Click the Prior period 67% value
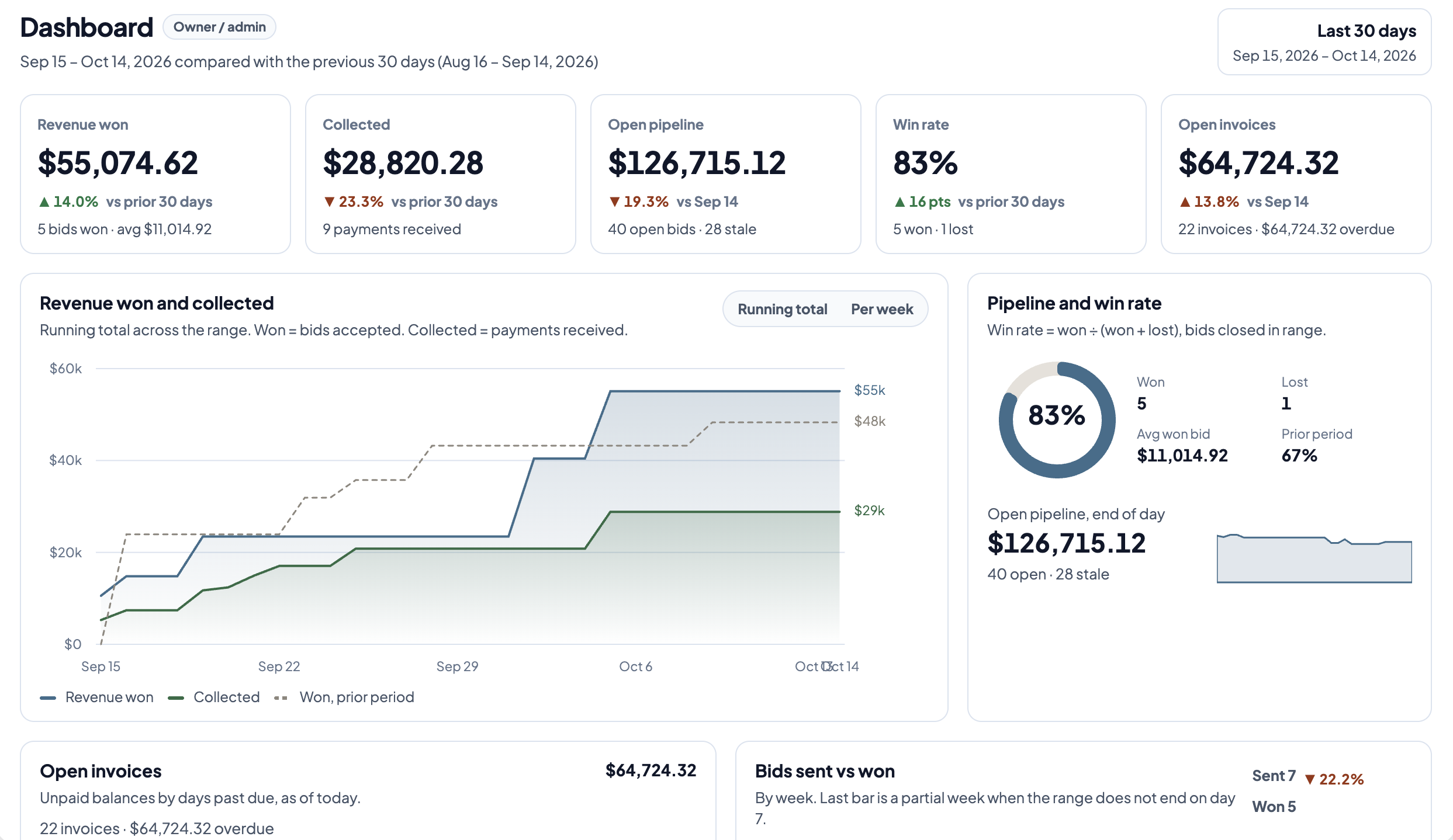 point(1299,456)
